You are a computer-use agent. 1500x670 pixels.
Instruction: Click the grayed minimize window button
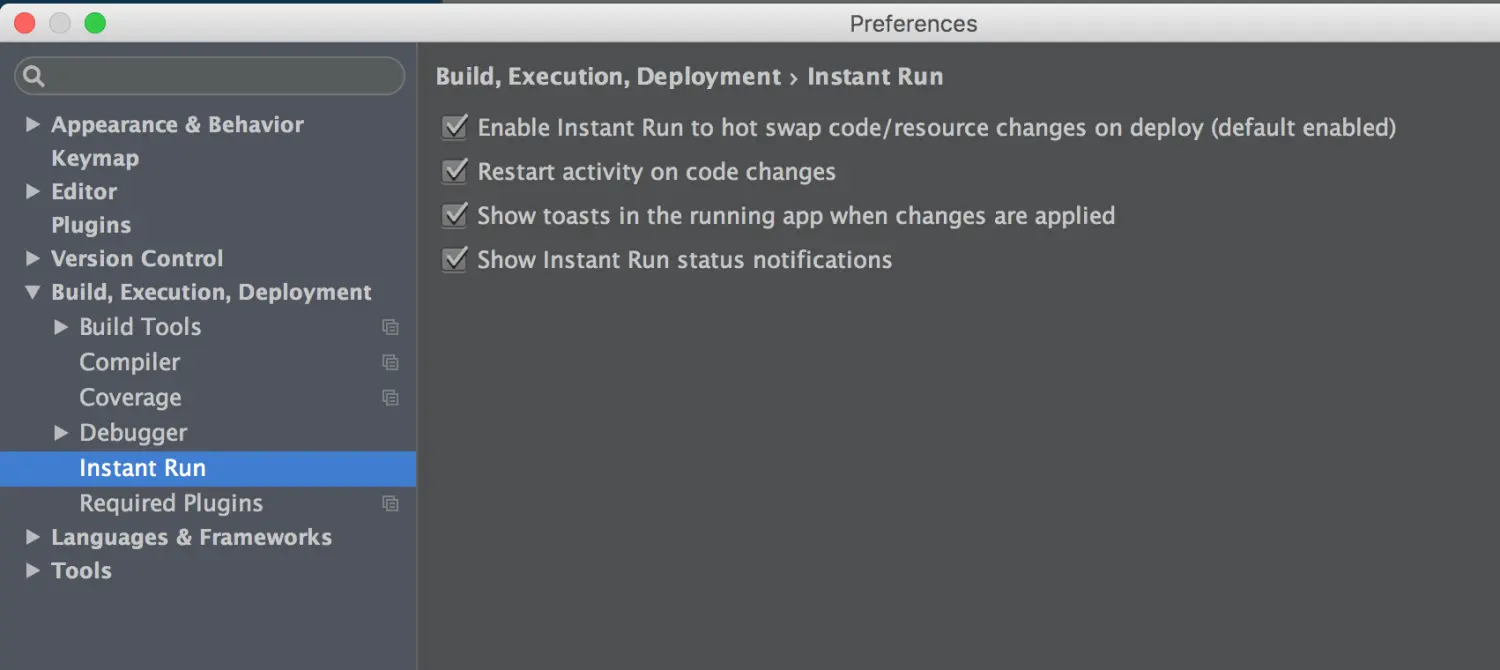(x=60, y=22)
